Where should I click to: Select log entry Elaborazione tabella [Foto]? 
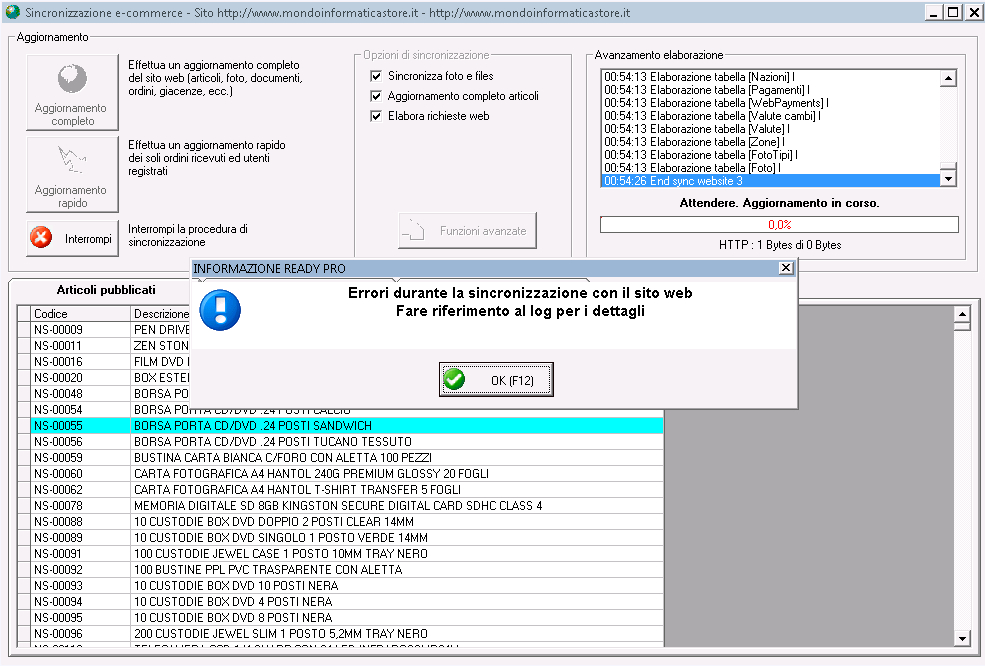771,168
